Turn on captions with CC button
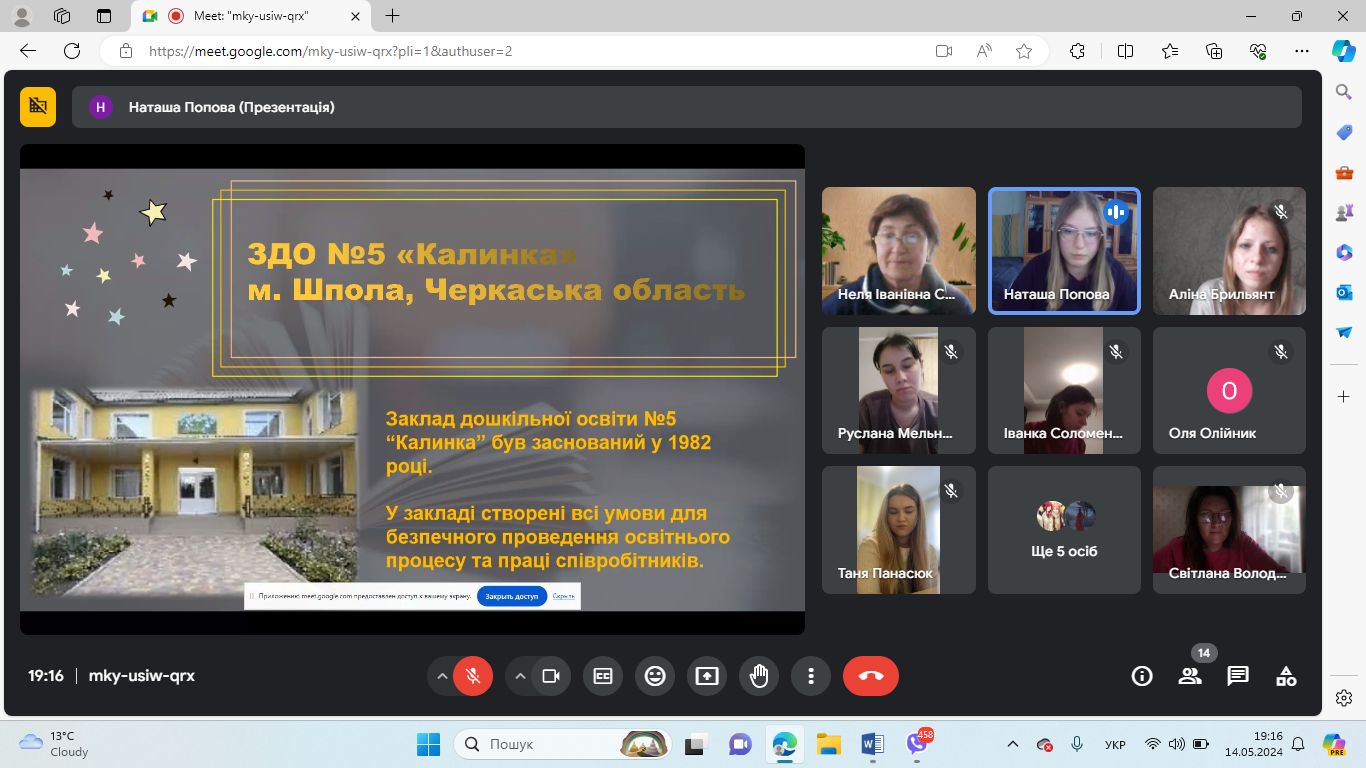The width and height of the screenshot is (1366, 768). pos(603,676)
